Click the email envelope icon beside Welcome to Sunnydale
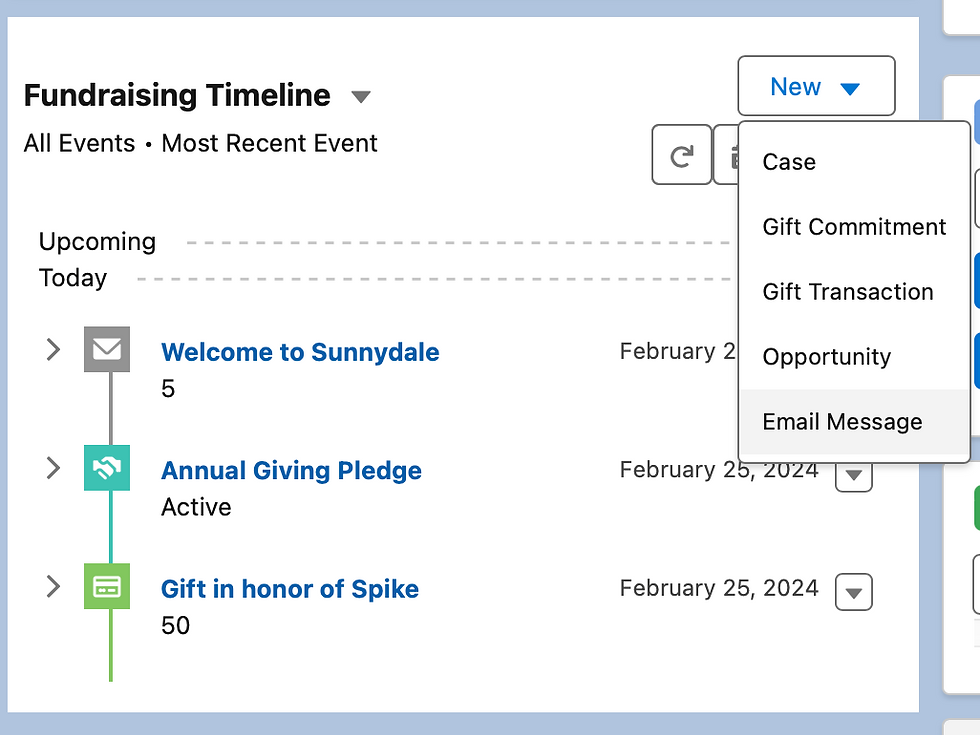This screenshot has height=735, width=980. [107, 350]
